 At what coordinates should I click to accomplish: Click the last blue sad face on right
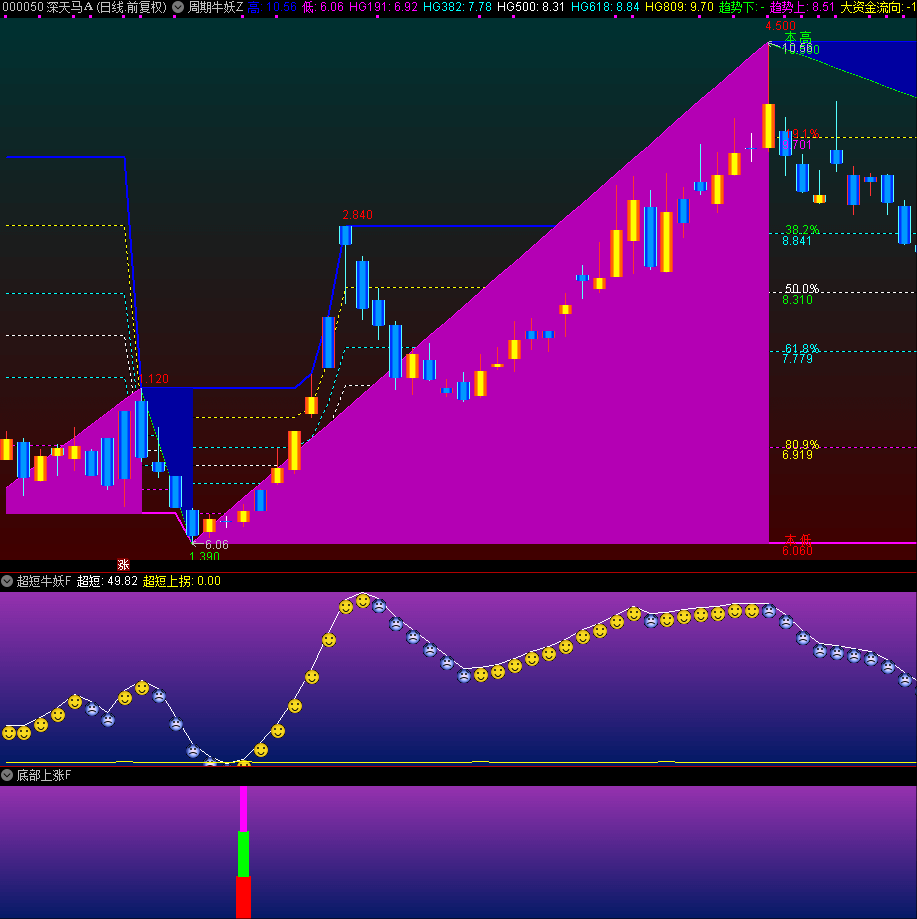coord(905,680)
